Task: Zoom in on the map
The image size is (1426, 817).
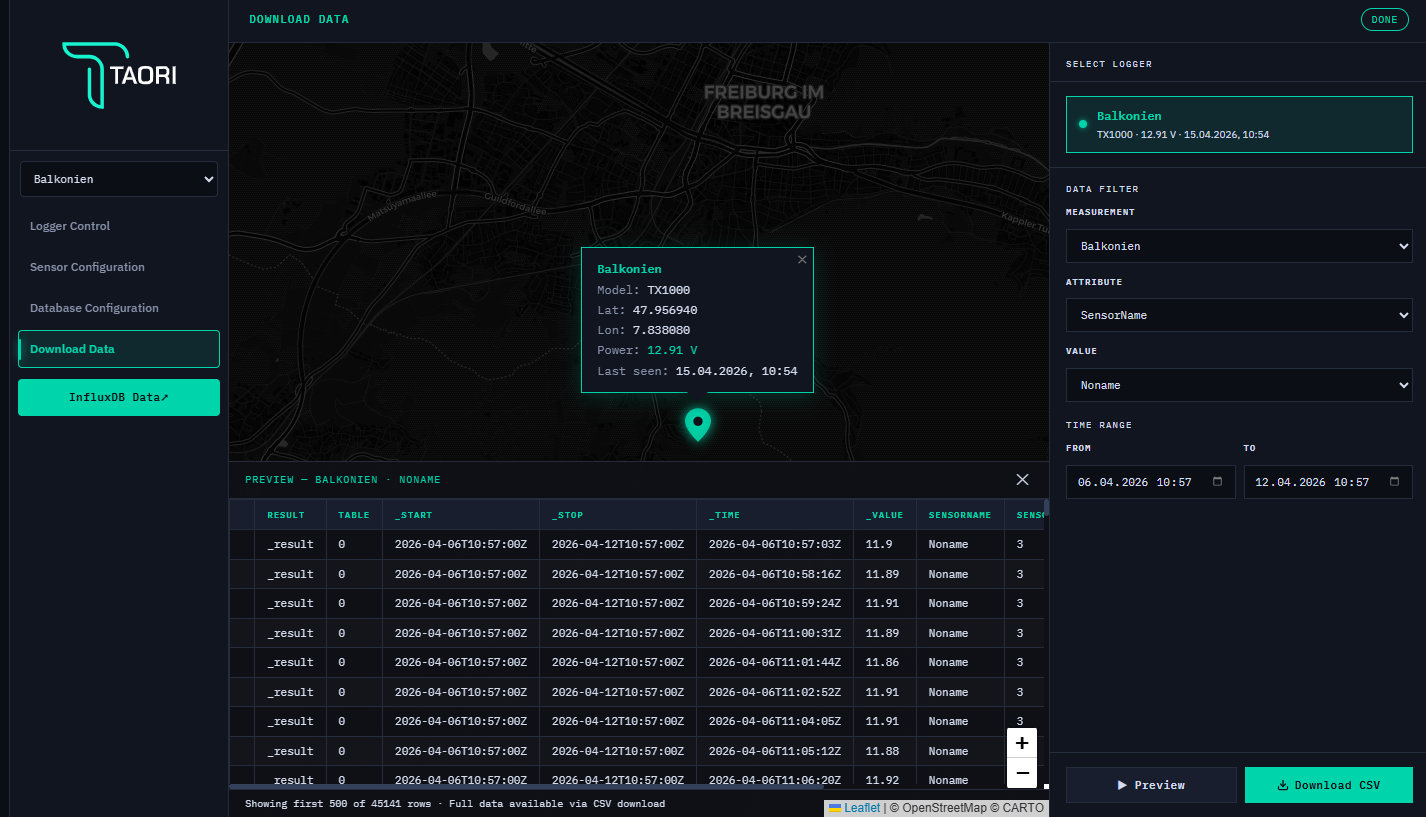Action: [x=1021, y=744]
